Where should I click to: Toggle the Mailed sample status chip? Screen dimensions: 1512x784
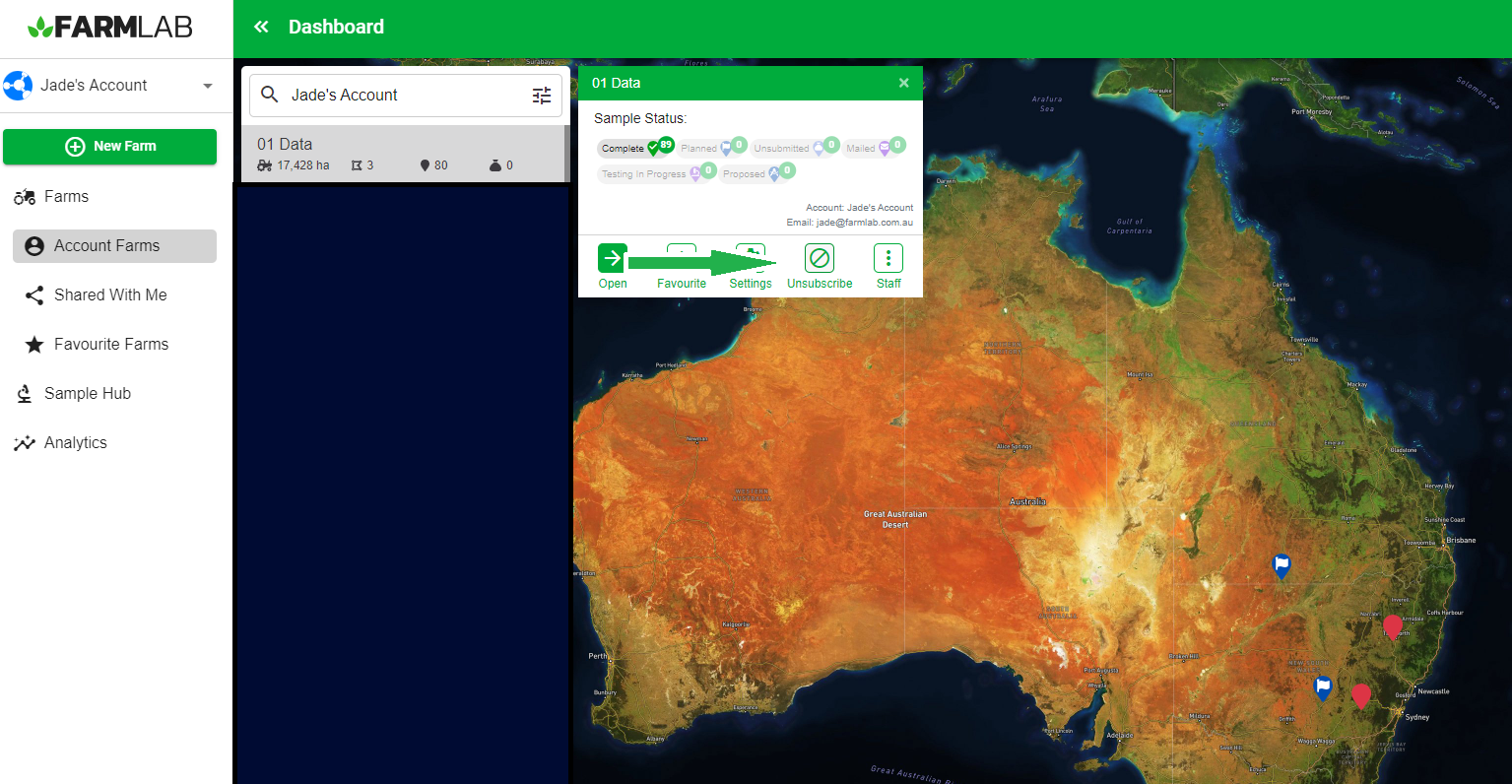tap(874, 148)
